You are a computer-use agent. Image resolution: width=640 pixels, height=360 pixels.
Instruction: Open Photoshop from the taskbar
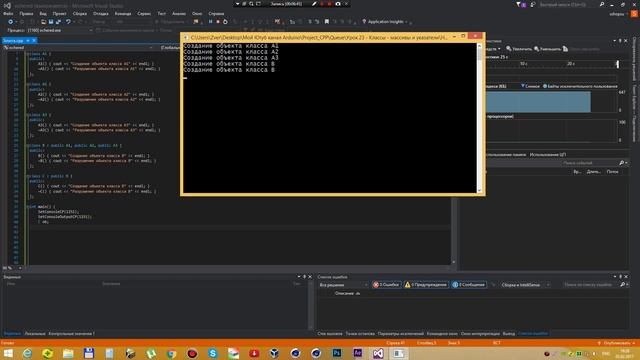click(337, 353)
